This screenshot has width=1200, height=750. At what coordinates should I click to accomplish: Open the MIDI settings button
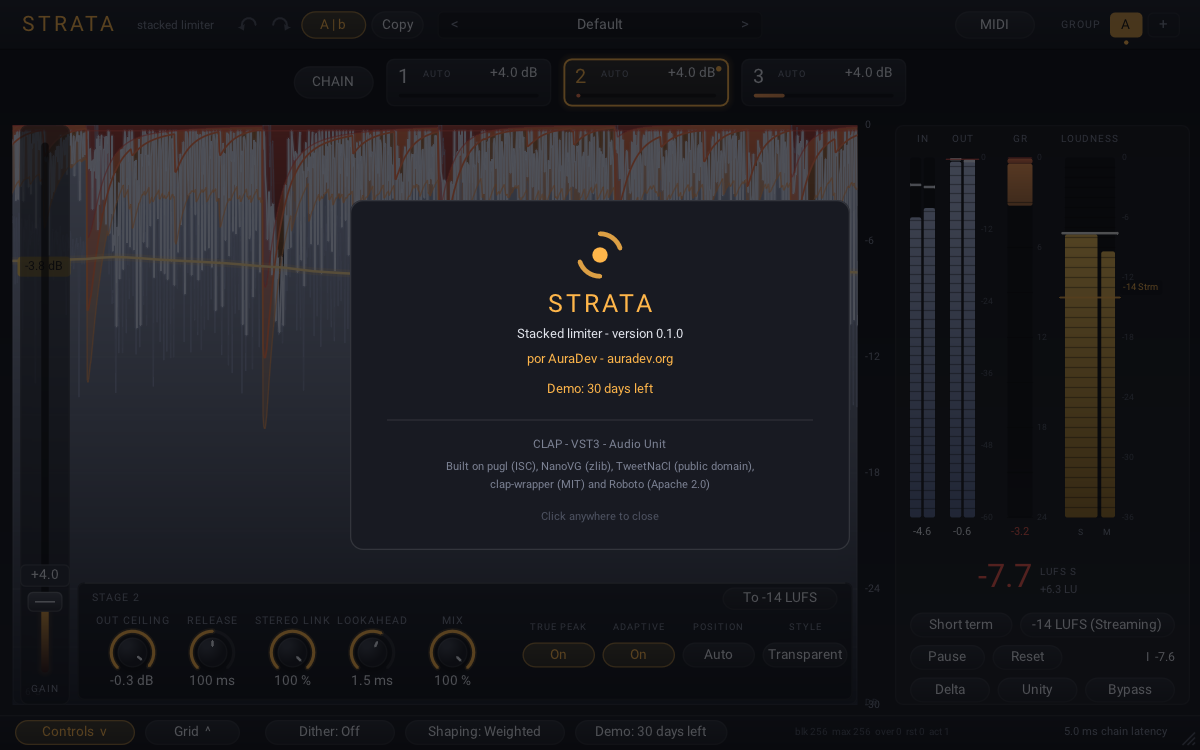993,24
